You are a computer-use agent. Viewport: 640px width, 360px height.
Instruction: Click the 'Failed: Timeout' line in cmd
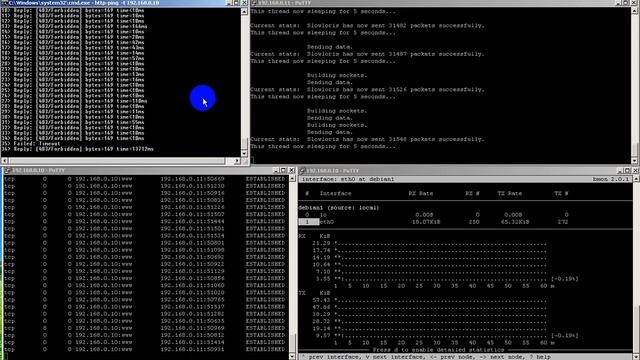[x=31, y=144]
